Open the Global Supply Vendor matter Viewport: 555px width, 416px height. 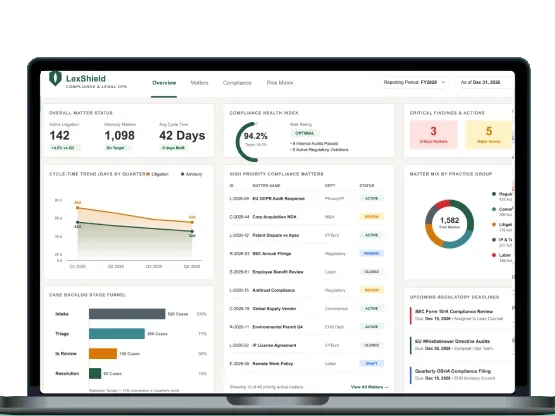(274, 309)
